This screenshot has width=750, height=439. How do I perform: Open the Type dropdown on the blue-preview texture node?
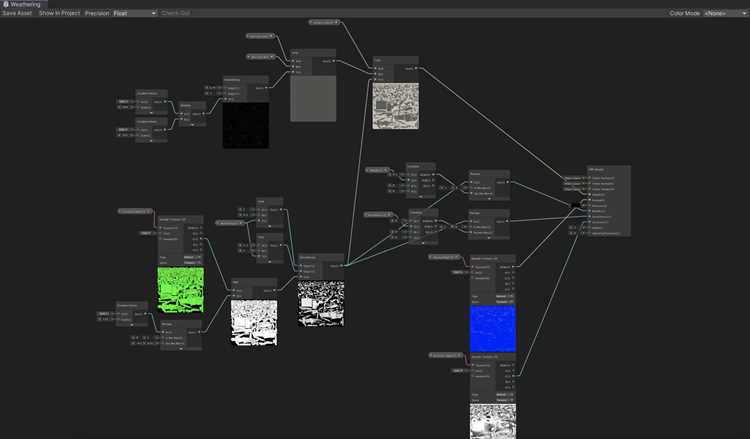[505, 296]
